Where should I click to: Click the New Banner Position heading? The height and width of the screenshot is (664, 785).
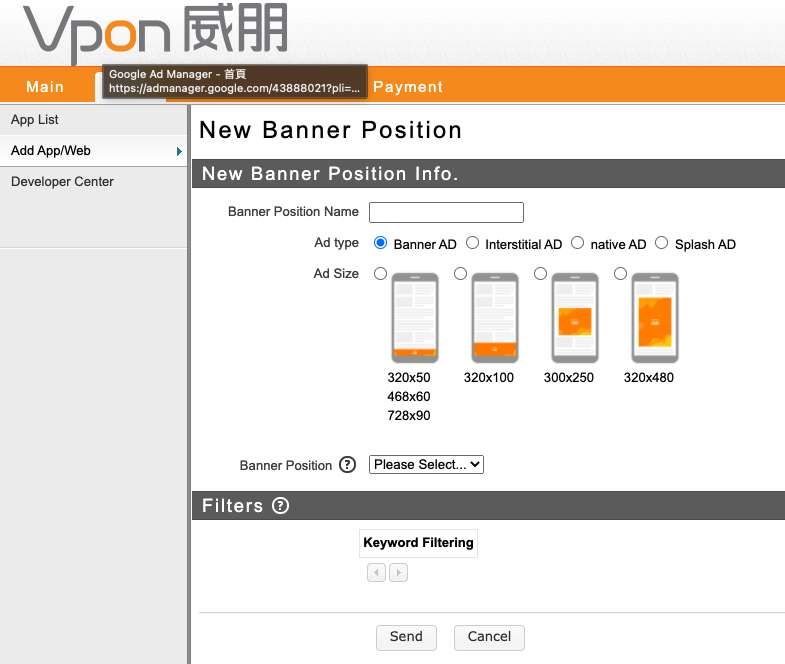(x=330, y=130)
